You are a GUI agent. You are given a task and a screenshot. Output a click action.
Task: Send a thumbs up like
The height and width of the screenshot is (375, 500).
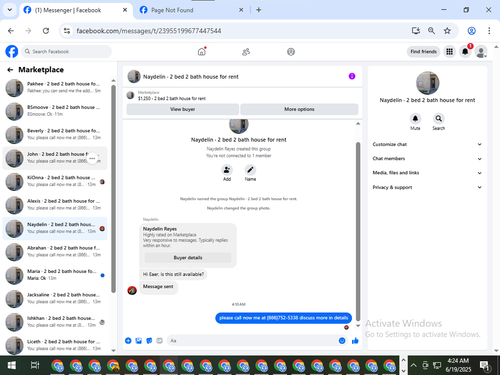pos(355,340)
